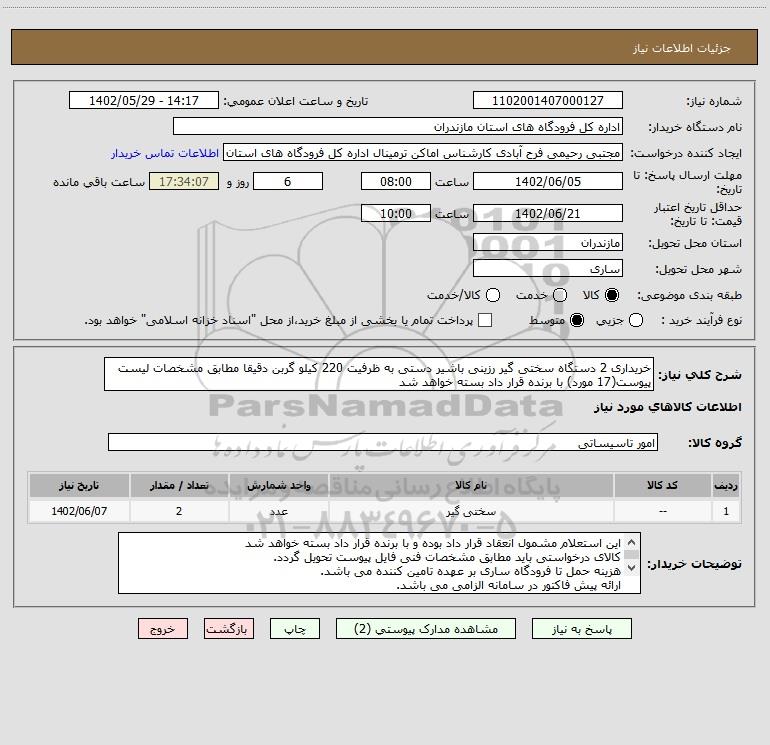Click the buyer organization name field

point(398,126)
